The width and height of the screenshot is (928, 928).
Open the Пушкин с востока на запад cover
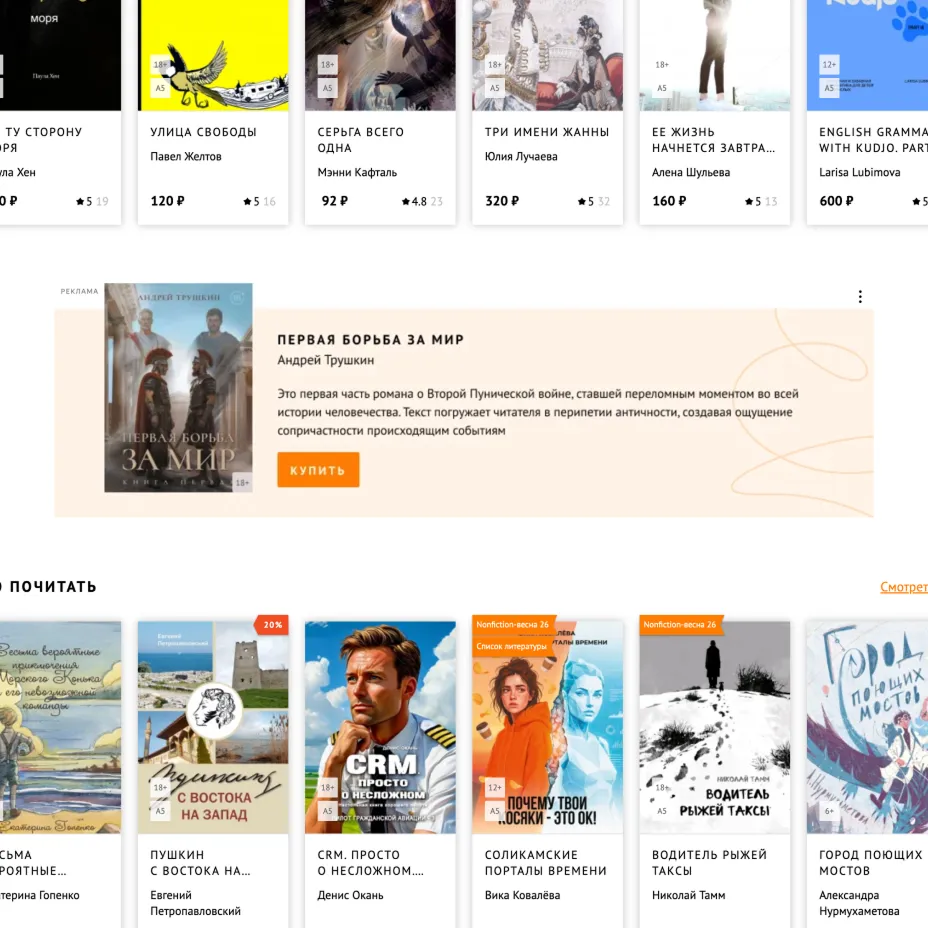point(213,727)
